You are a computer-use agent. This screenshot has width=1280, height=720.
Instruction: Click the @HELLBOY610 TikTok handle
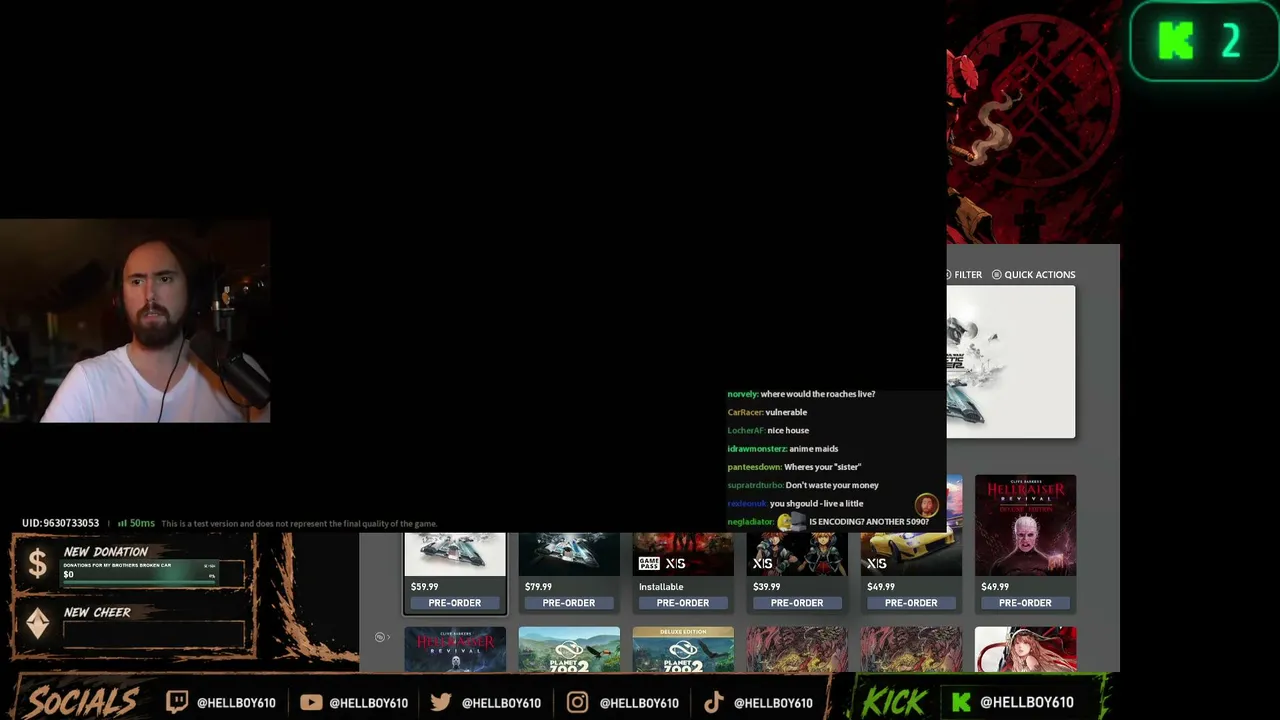(x=773, y=703)
